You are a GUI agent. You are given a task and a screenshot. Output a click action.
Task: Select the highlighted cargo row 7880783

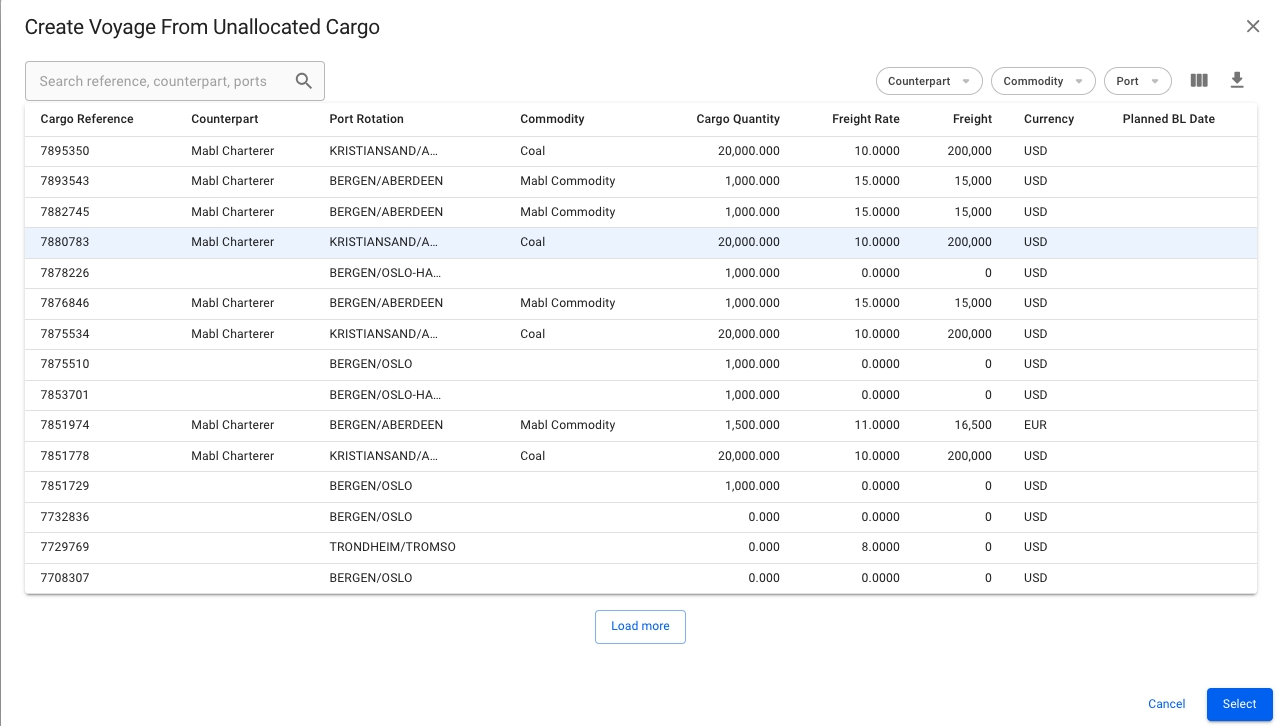tap(65, 242)
